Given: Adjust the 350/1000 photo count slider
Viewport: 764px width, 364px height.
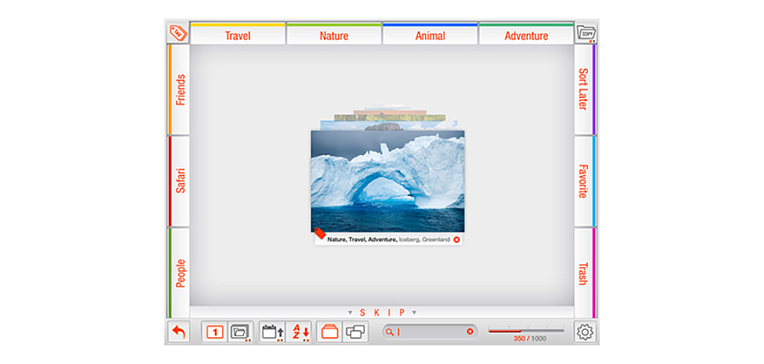Looking at the screenshot, I should pos(526,331).
